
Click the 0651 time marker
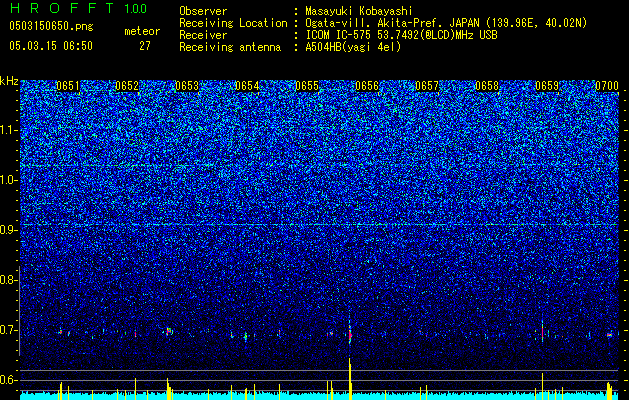(x=68, y=86)
